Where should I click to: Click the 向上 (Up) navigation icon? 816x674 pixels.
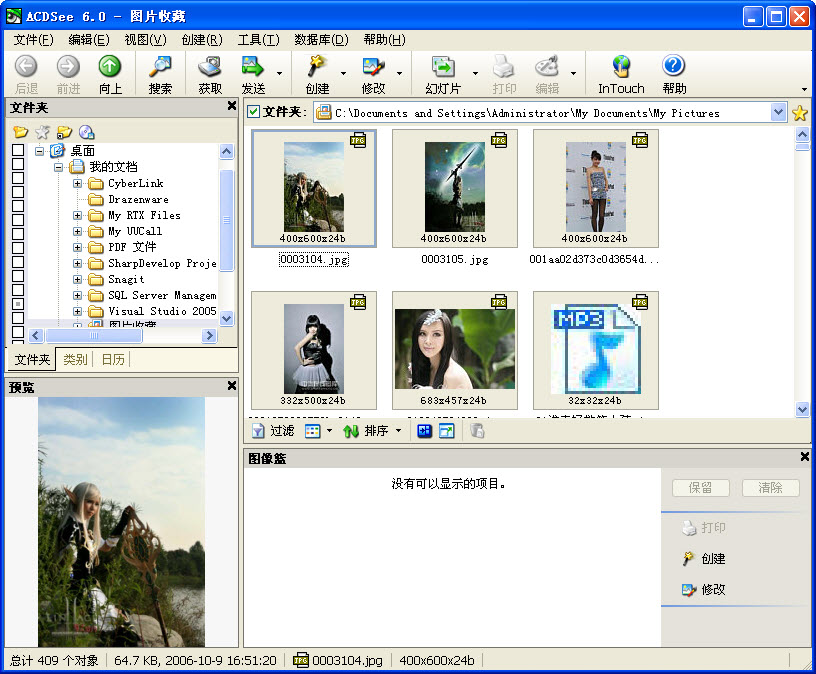(x=110, y=68)
